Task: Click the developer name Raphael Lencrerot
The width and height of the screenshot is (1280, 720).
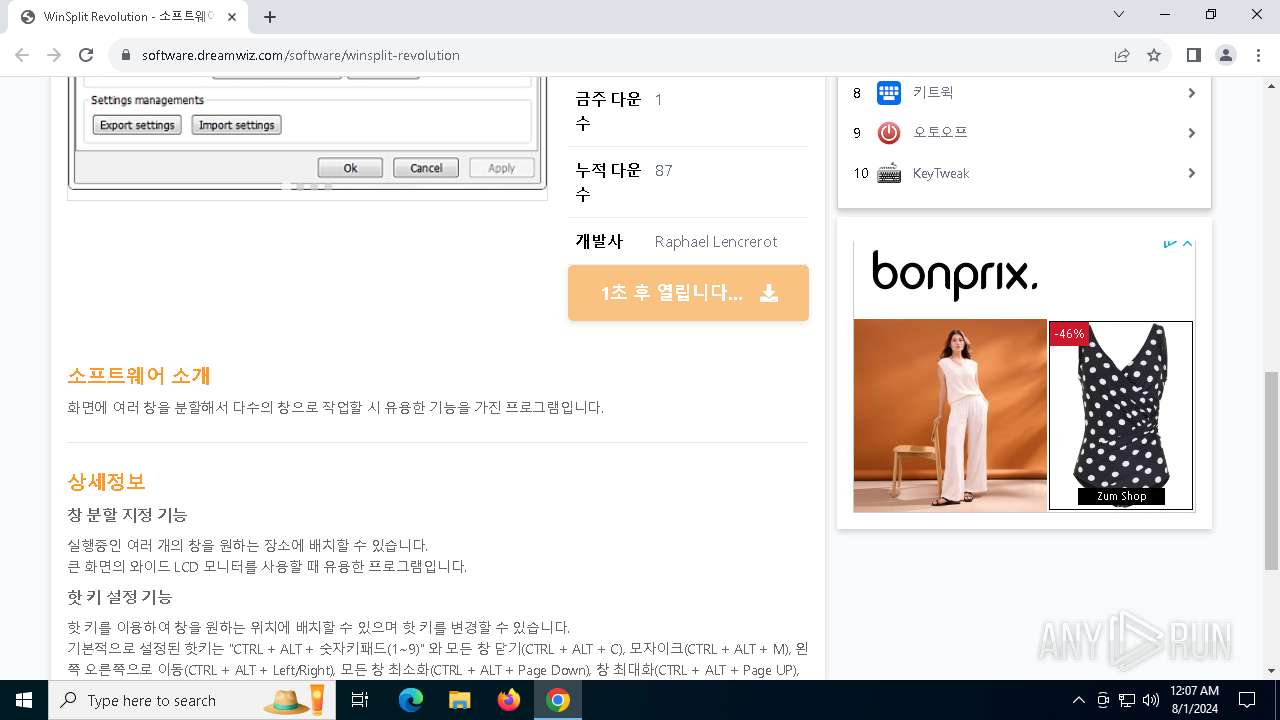Action: tap(716, 242)
